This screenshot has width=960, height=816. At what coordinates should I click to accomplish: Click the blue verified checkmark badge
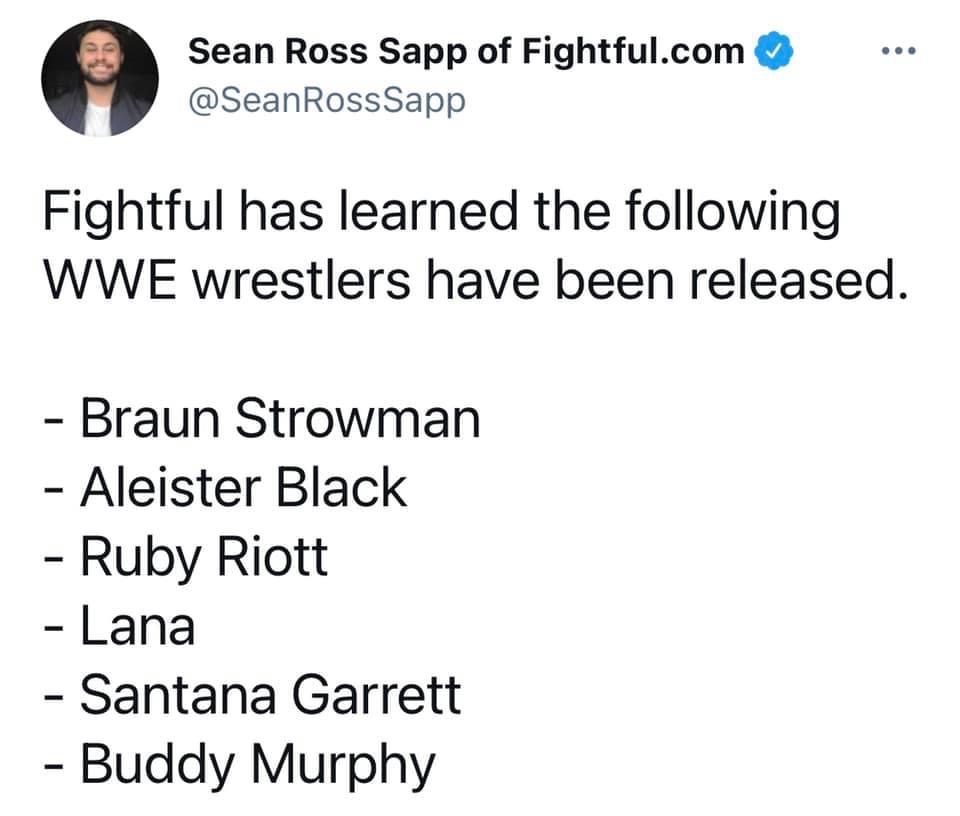[x=773, y=51]
